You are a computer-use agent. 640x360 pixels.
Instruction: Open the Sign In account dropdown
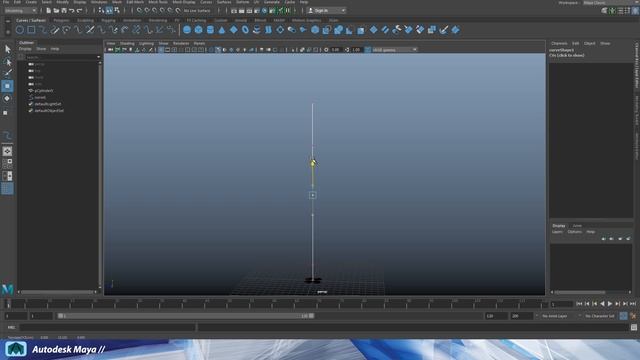(327, 11)
